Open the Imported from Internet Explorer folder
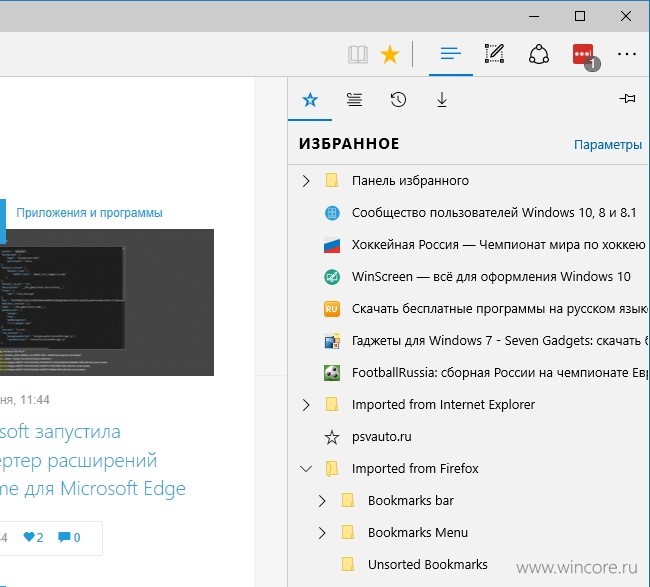 click(443, 405)
